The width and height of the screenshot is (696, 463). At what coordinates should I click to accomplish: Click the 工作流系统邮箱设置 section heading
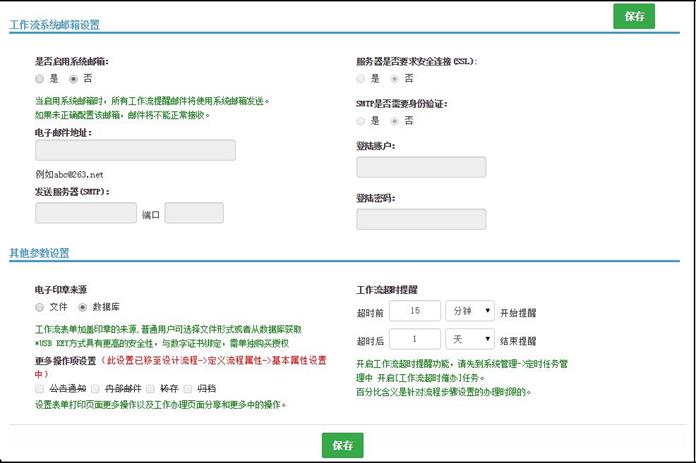pos(55,25)
